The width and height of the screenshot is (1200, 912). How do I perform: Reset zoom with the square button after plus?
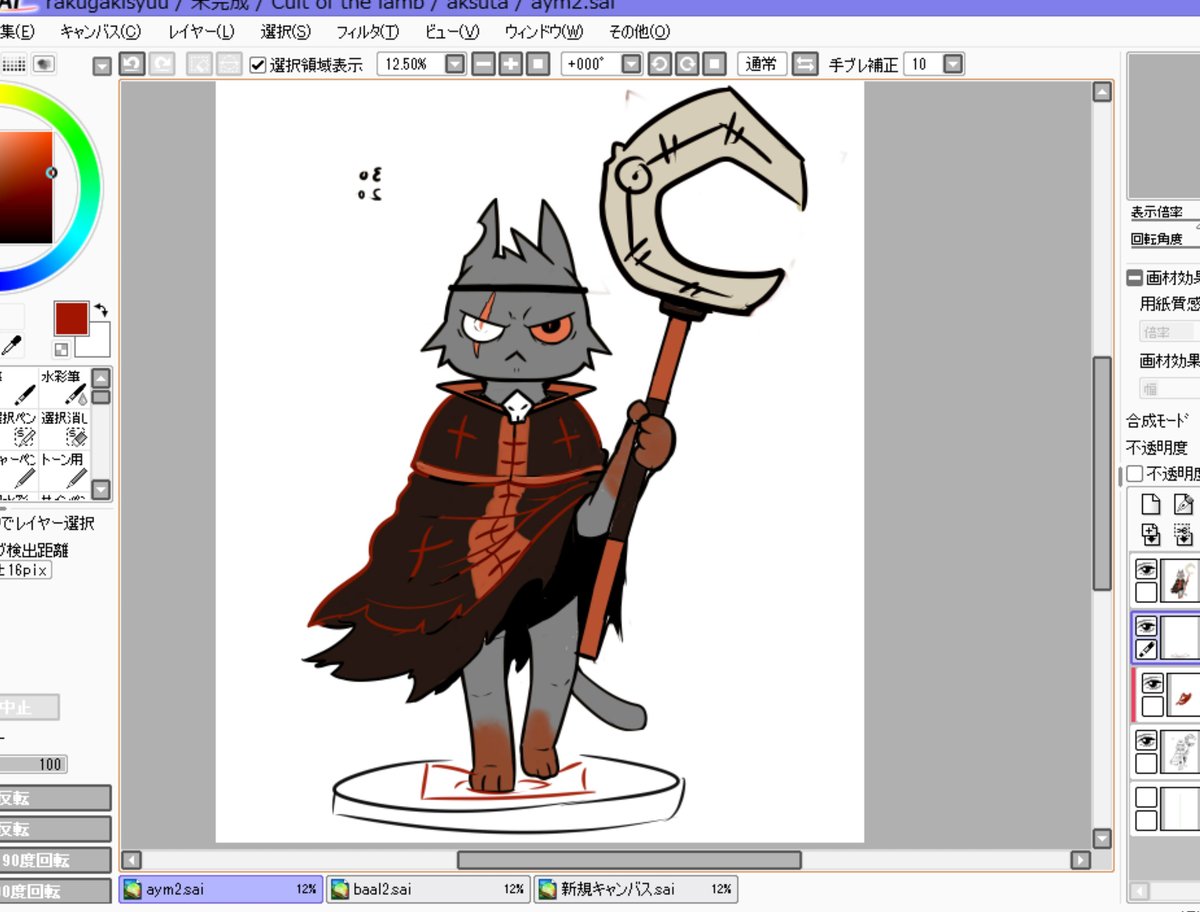tap(538, 64)
